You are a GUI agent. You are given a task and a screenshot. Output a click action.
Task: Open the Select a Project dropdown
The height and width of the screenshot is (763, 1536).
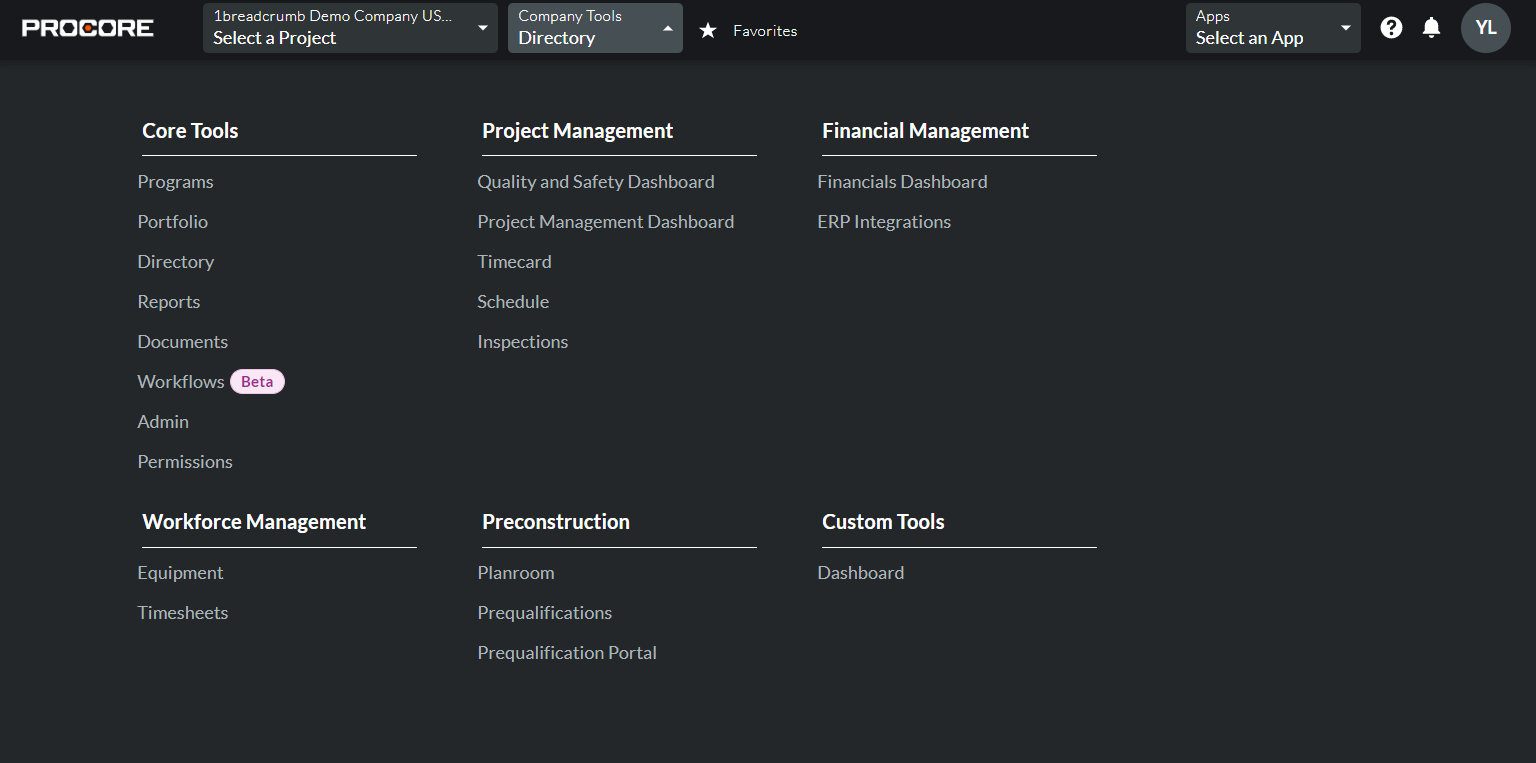pos(349,28)
